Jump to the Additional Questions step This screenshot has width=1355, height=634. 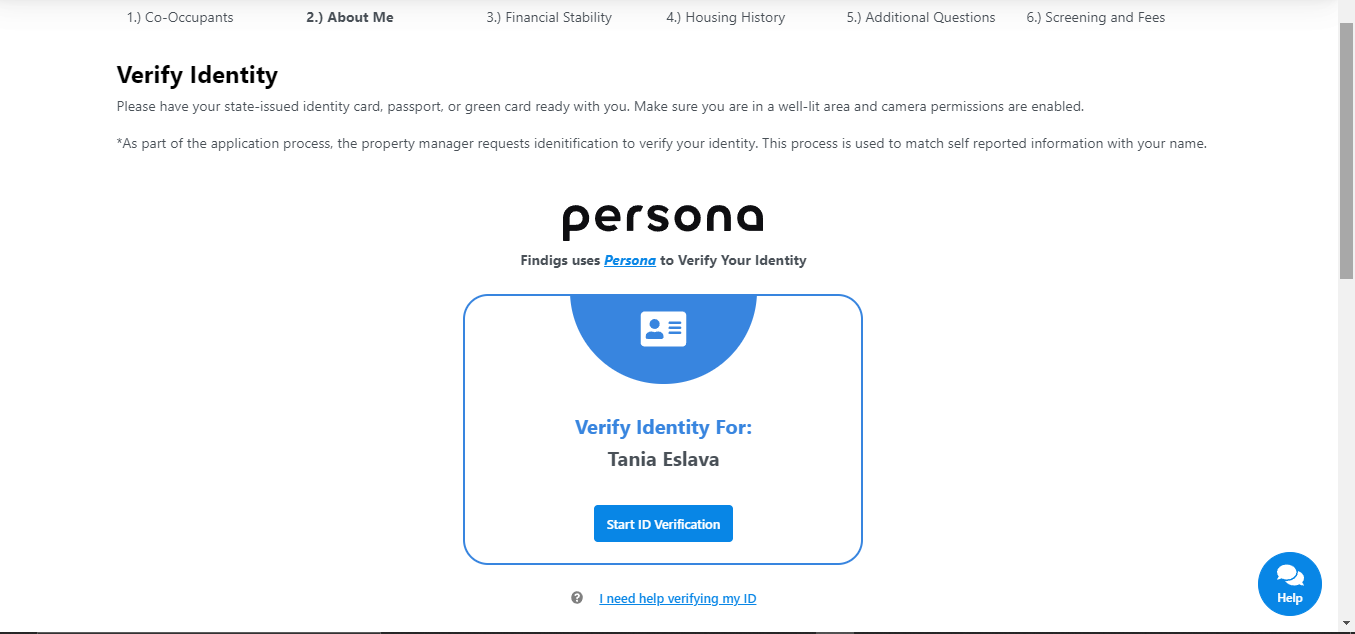coord(921,17)
